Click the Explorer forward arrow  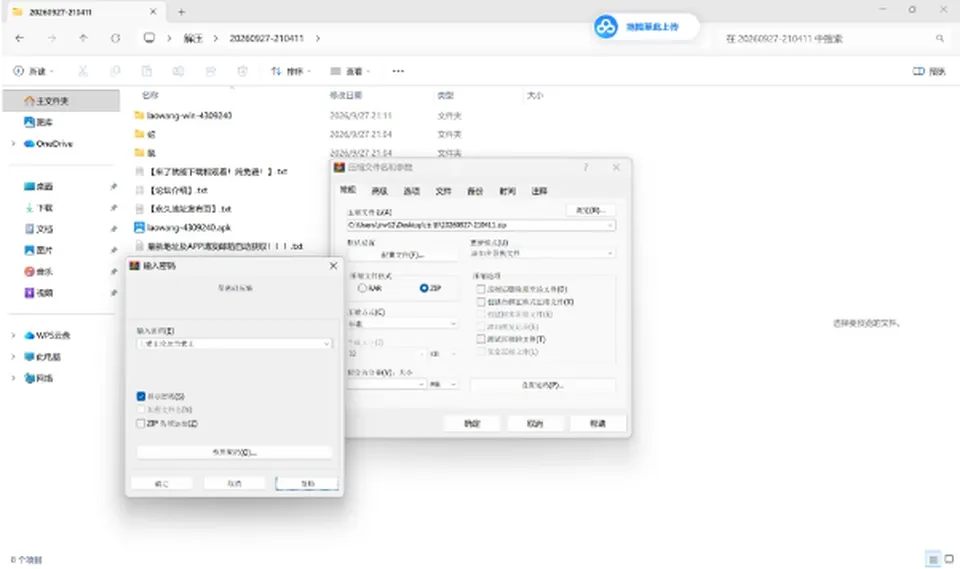click(51, 38)
